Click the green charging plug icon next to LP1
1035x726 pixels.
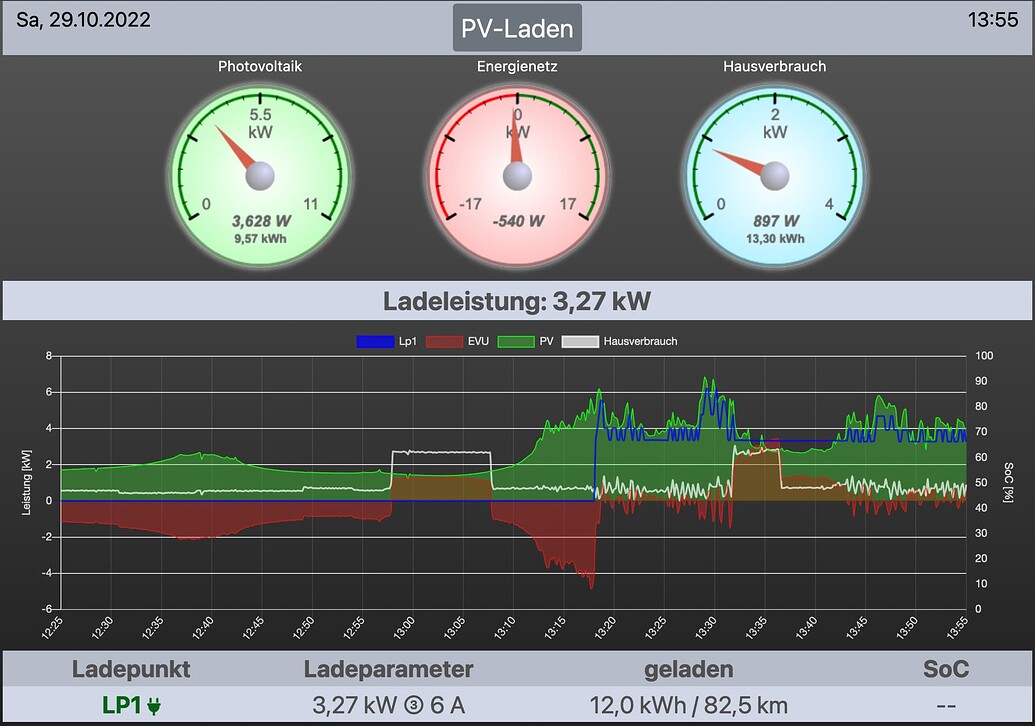[154, 706]
